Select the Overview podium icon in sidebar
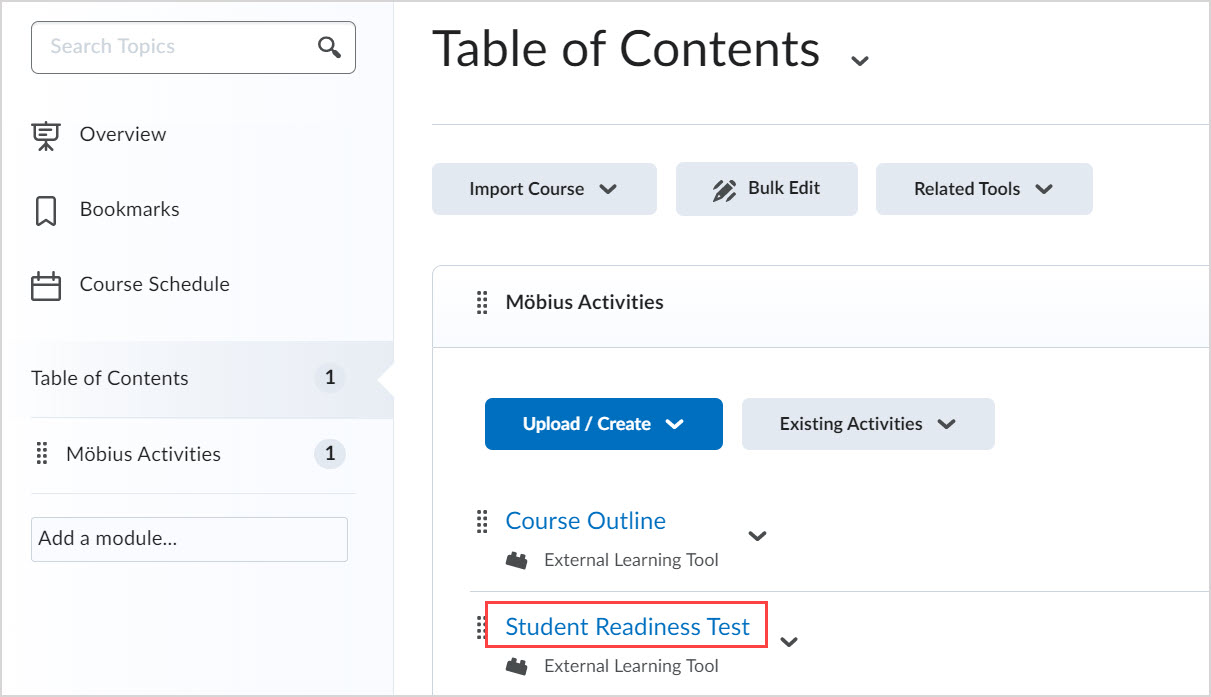 point(46,134)
